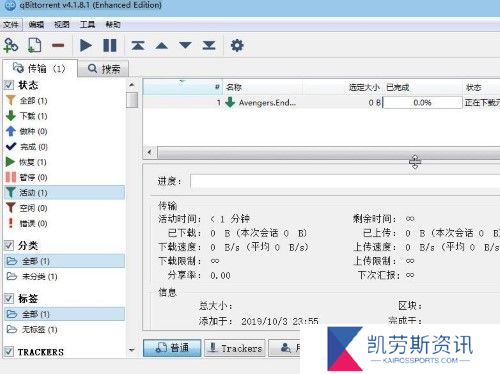Open the 文件 menu
This screenshot has height=374, width=500.
click(x=11, y=25)
